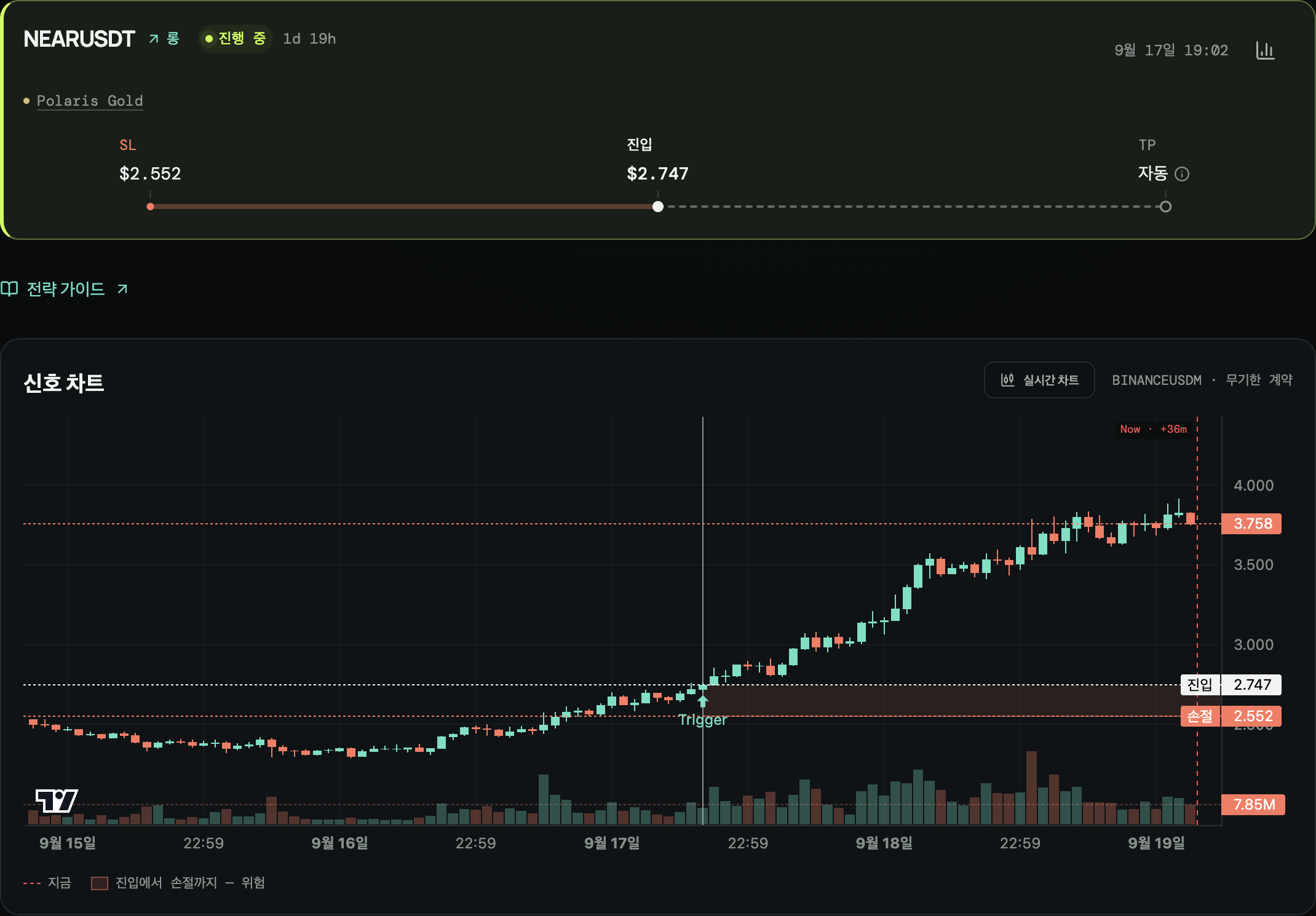1316x916 pixels.
Task: Click the 3.758 current price label
Action: 1251,524
